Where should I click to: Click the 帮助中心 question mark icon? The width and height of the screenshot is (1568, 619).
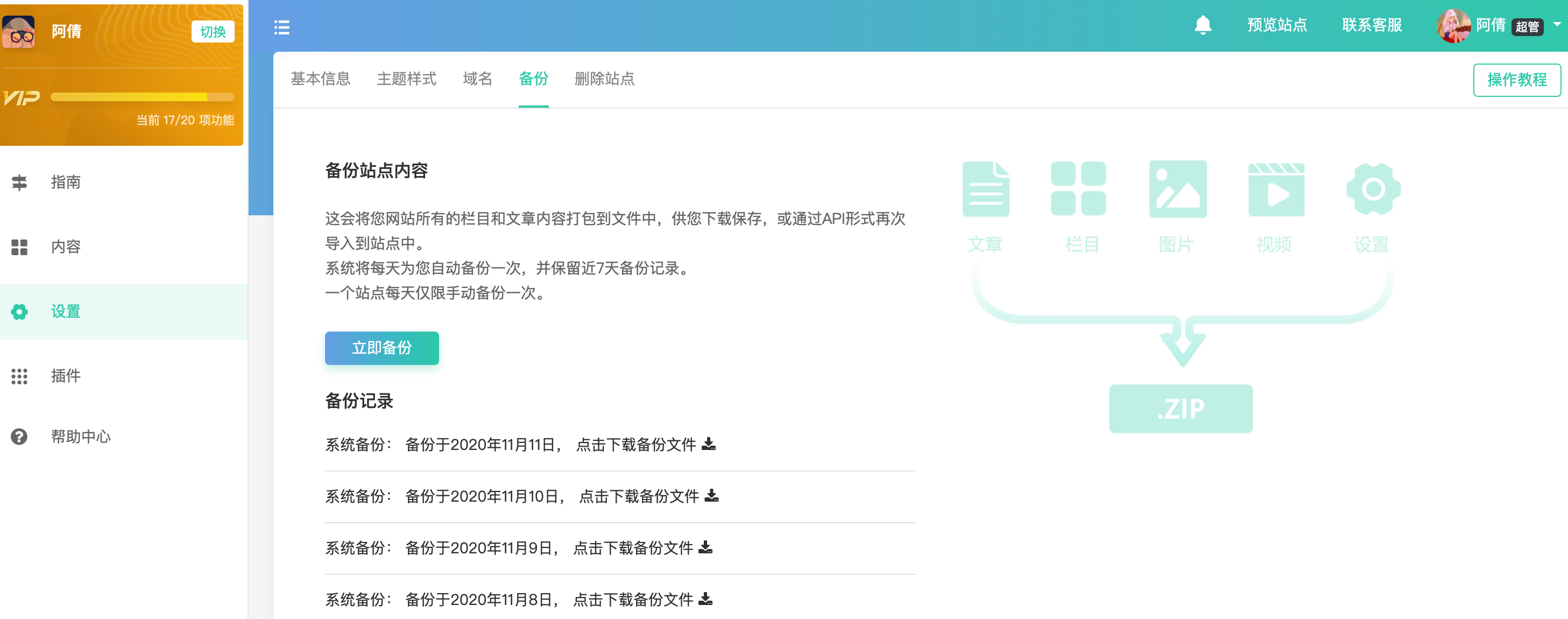[x=19, y=437]
